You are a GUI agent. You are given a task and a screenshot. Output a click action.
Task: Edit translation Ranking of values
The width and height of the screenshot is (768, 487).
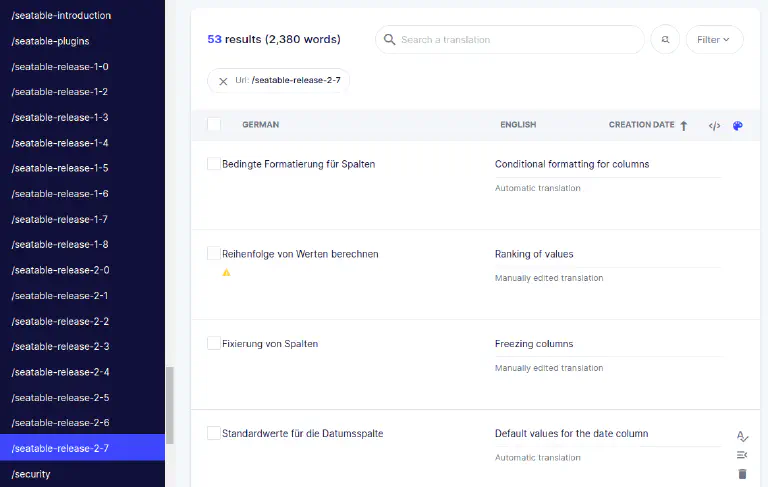point(534,254)
